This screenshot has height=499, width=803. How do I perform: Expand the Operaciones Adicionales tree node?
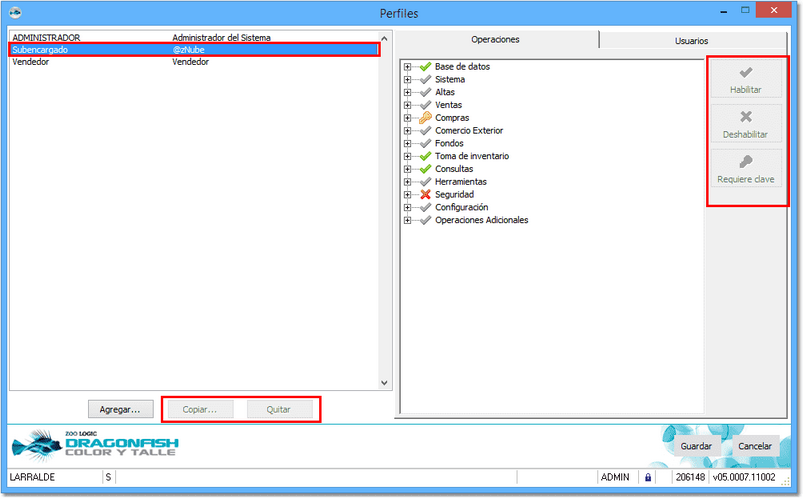pyautogui.click(x=407, y=220)
